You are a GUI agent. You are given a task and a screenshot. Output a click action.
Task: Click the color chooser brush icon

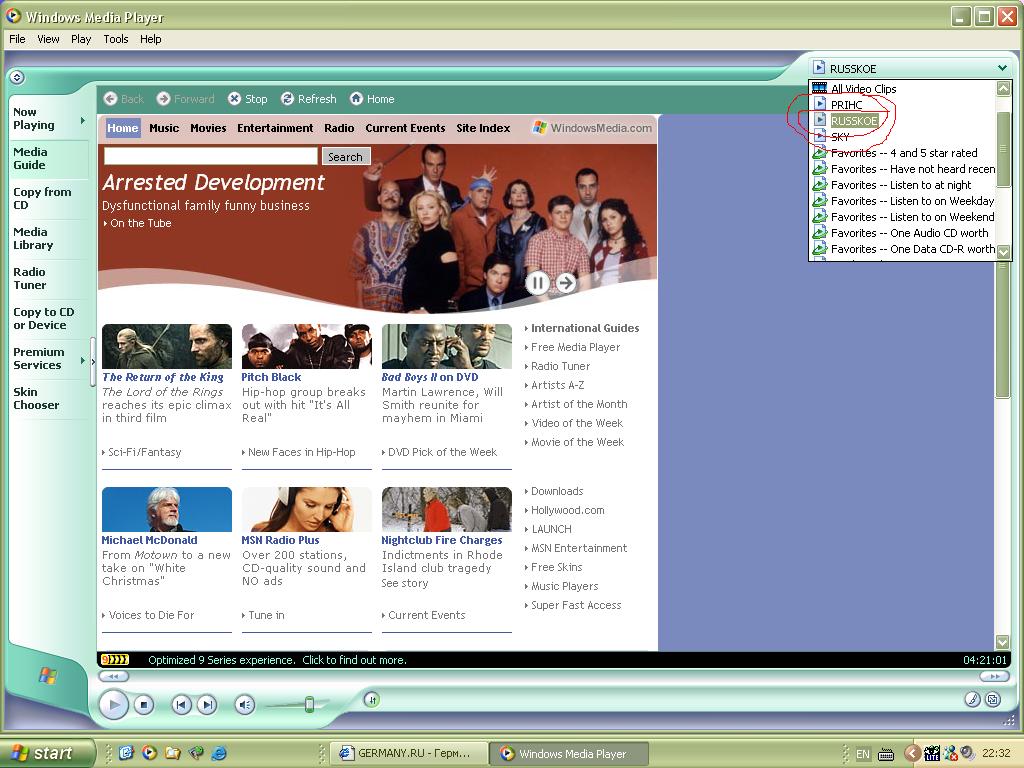(x=972, y=699)
